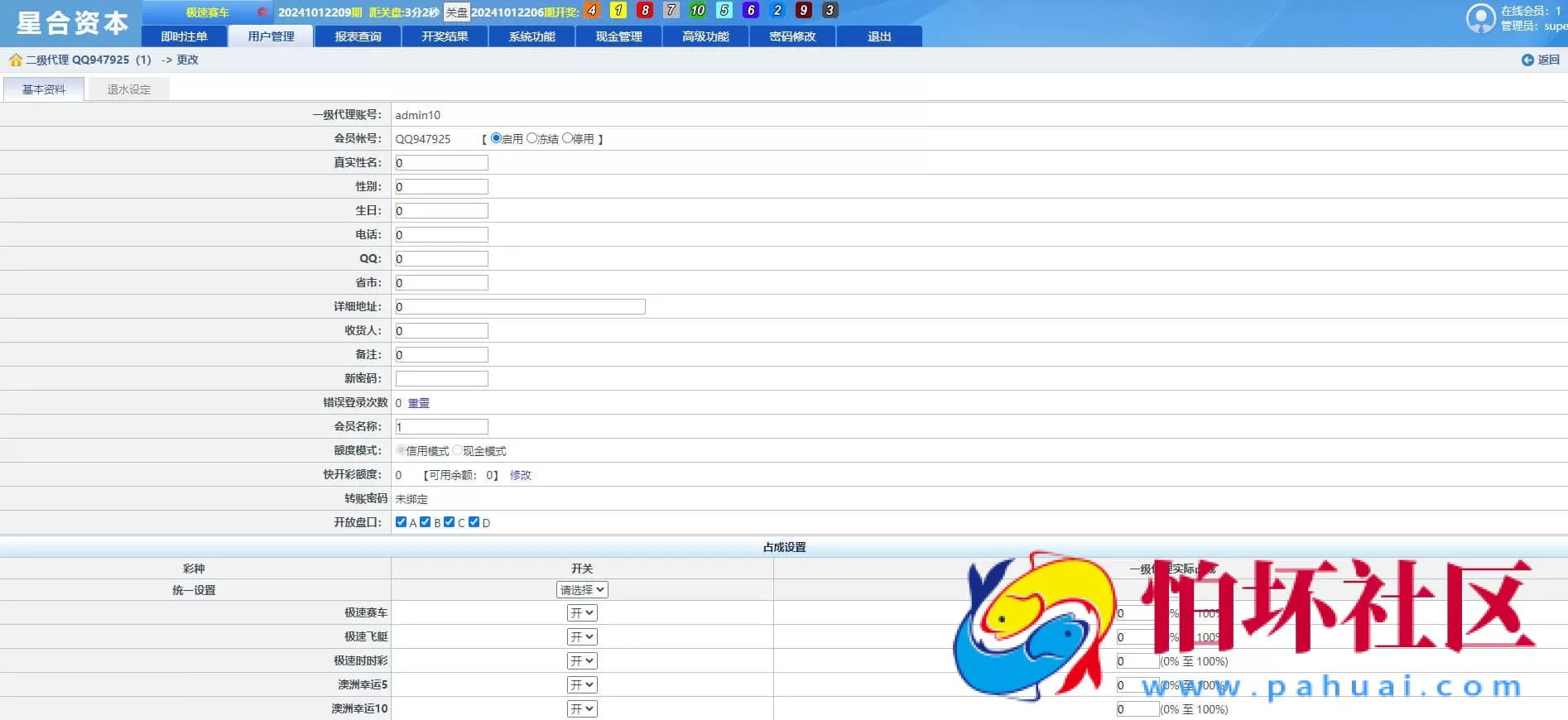Click the 详细地址 input field
The height and width of the screenshot is (720, 1568).
point(521,307)
